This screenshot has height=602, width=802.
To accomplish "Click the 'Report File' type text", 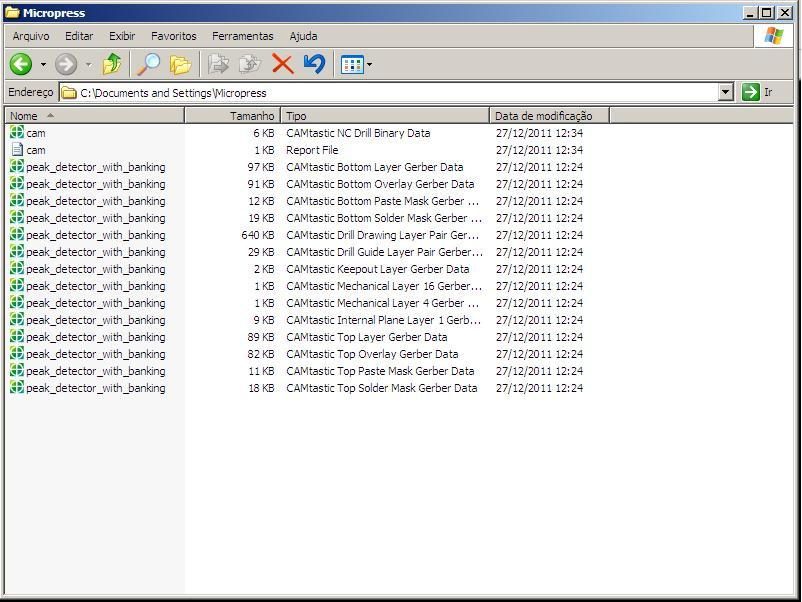I will (312, 150).
